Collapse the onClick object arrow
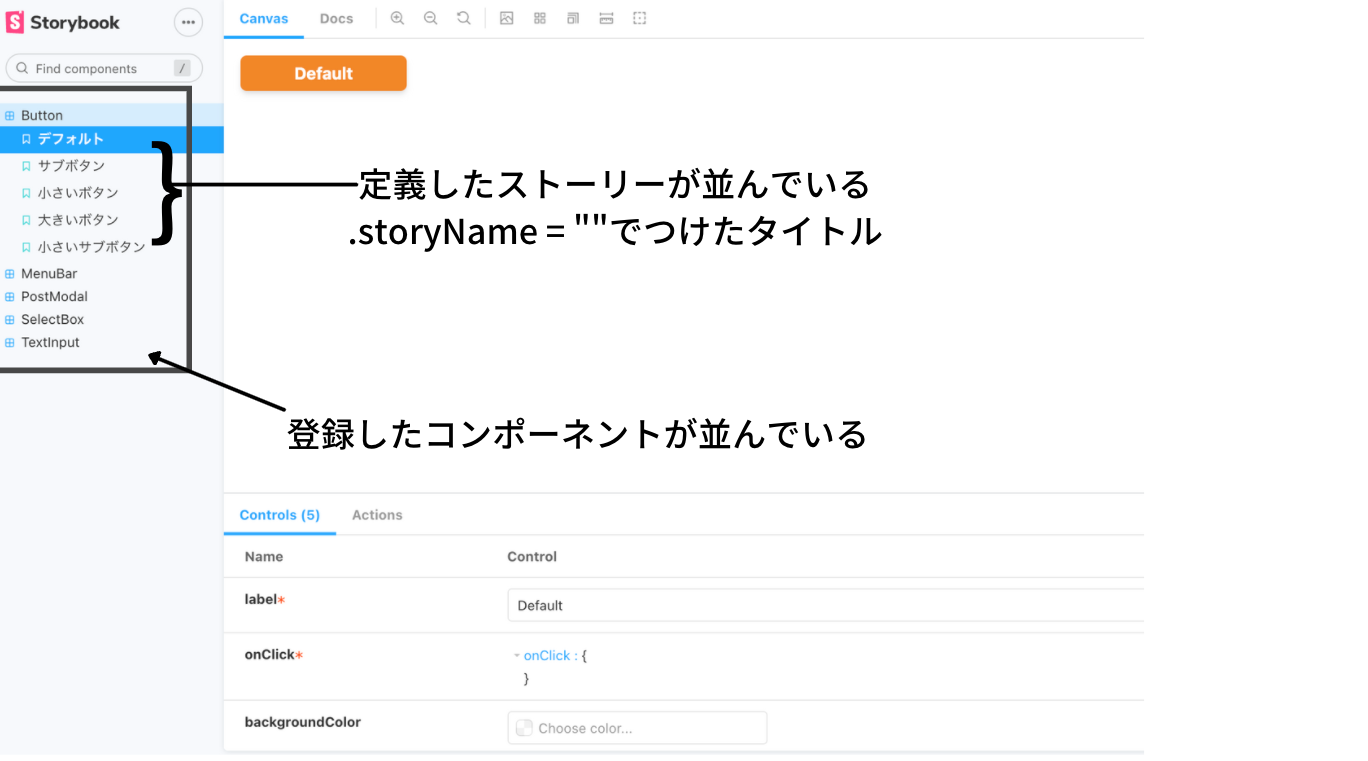This screenshot has width=1368, height=761. pyautogui.click(x=517, y=656)
